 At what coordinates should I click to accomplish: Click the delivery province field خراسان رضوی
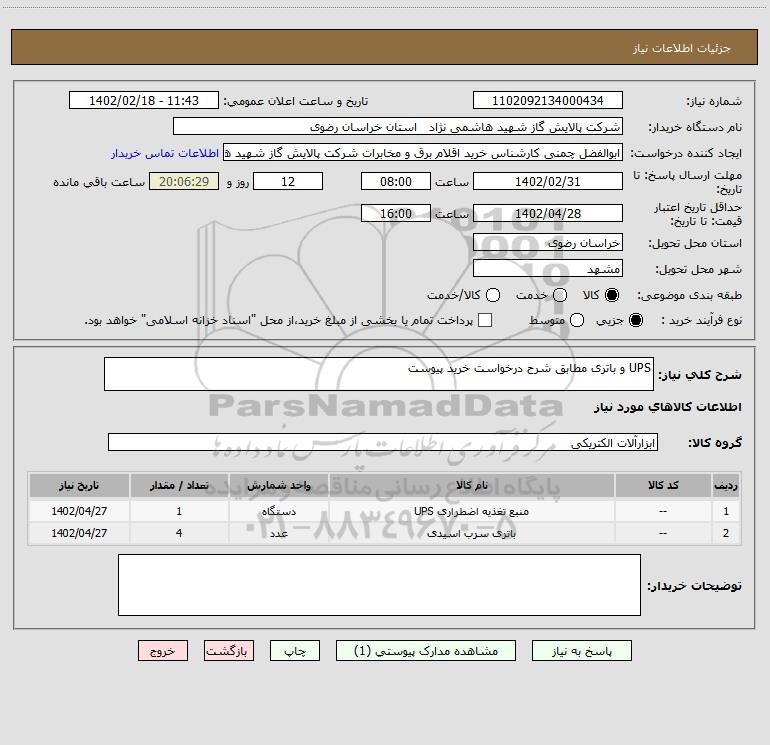point(548,243)
